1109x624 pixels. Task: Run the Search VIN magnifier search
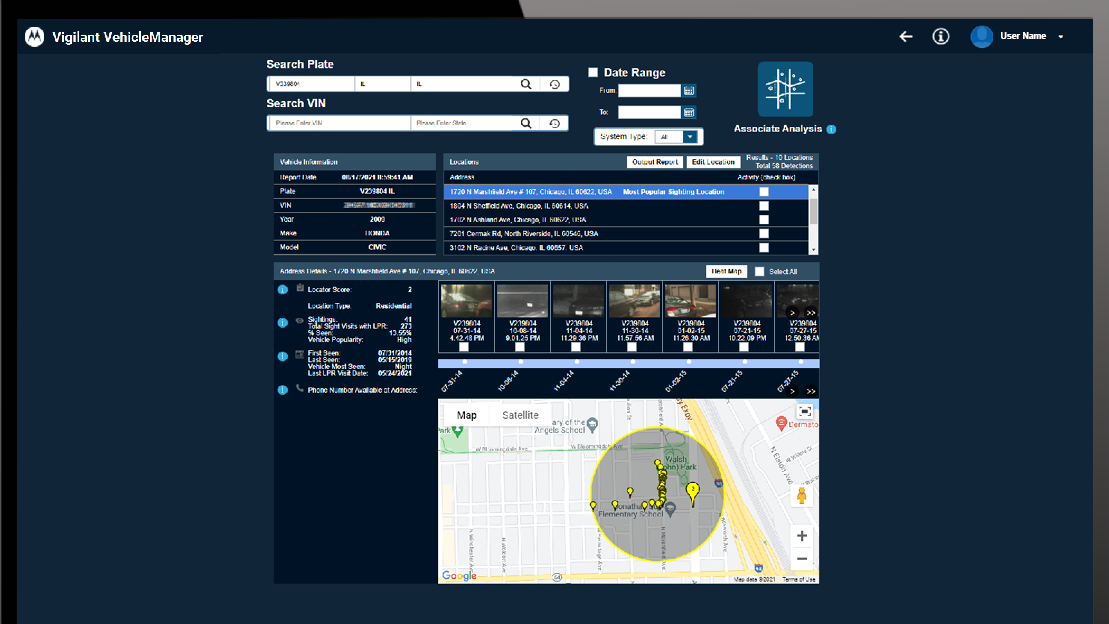(526, 123)
